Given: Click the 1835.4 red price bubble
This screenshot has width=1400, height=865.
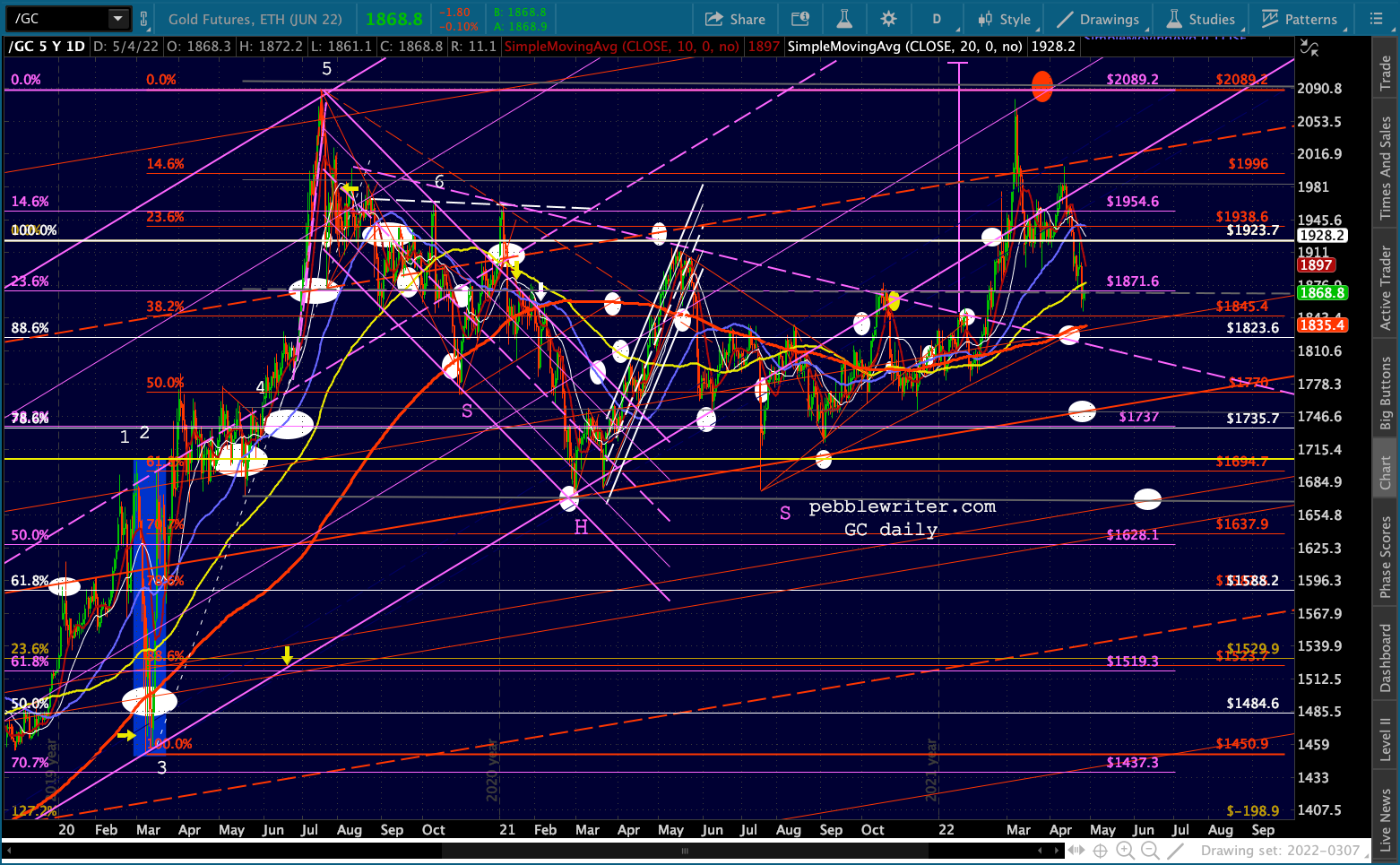Looking at the screenshot, I should pos(1322,324).
